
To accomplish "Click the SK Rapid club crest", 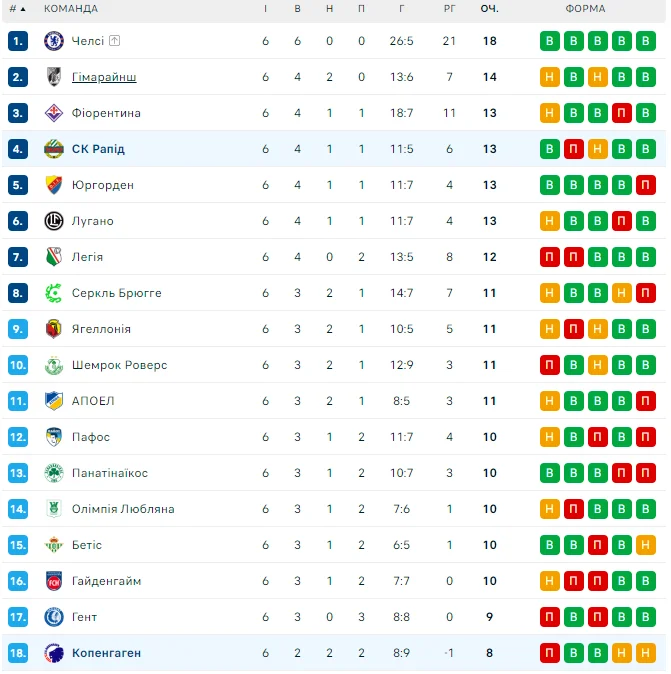I will pos(54,149).
